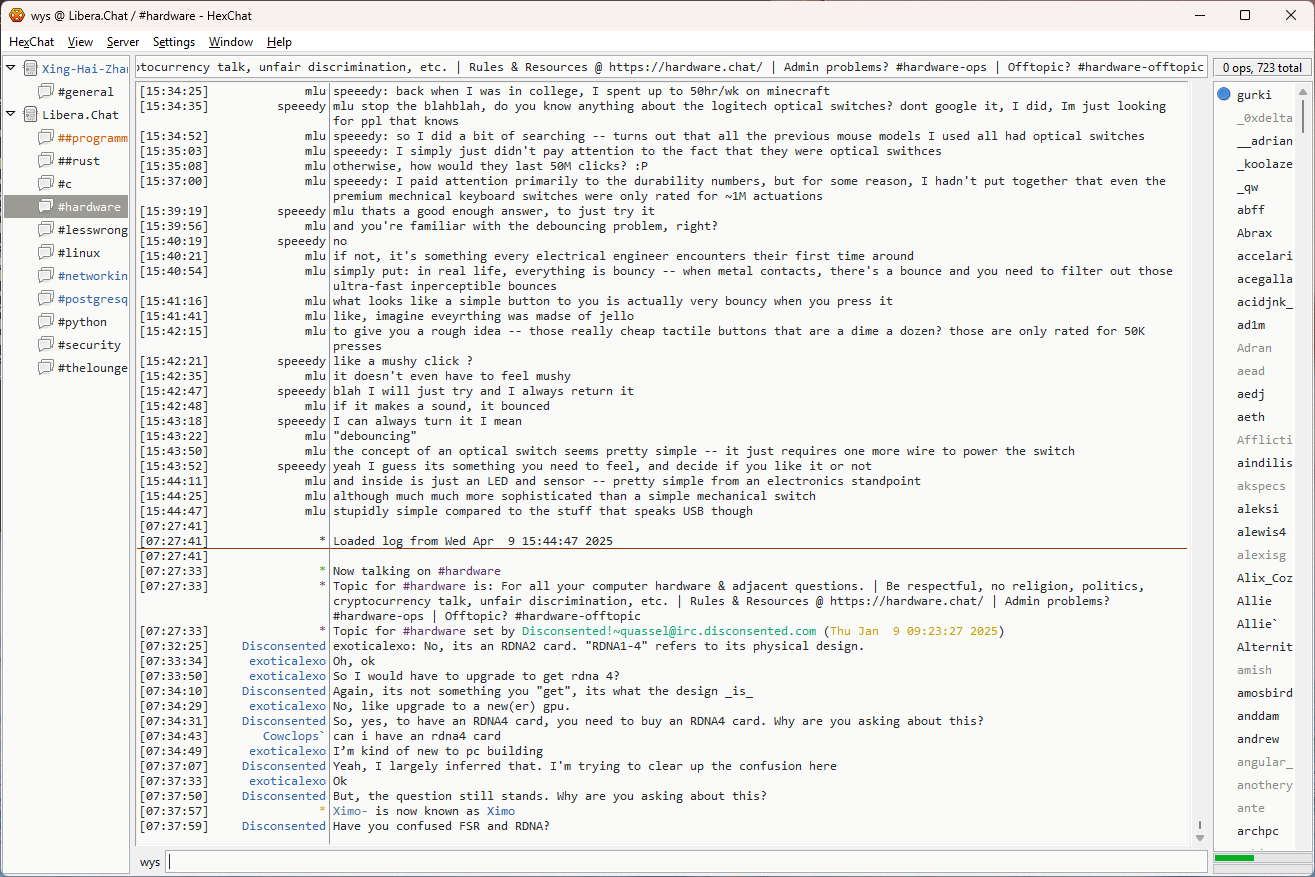
Task: Open the hardware.chat link in the topic bar
Action: click(695, 67)
